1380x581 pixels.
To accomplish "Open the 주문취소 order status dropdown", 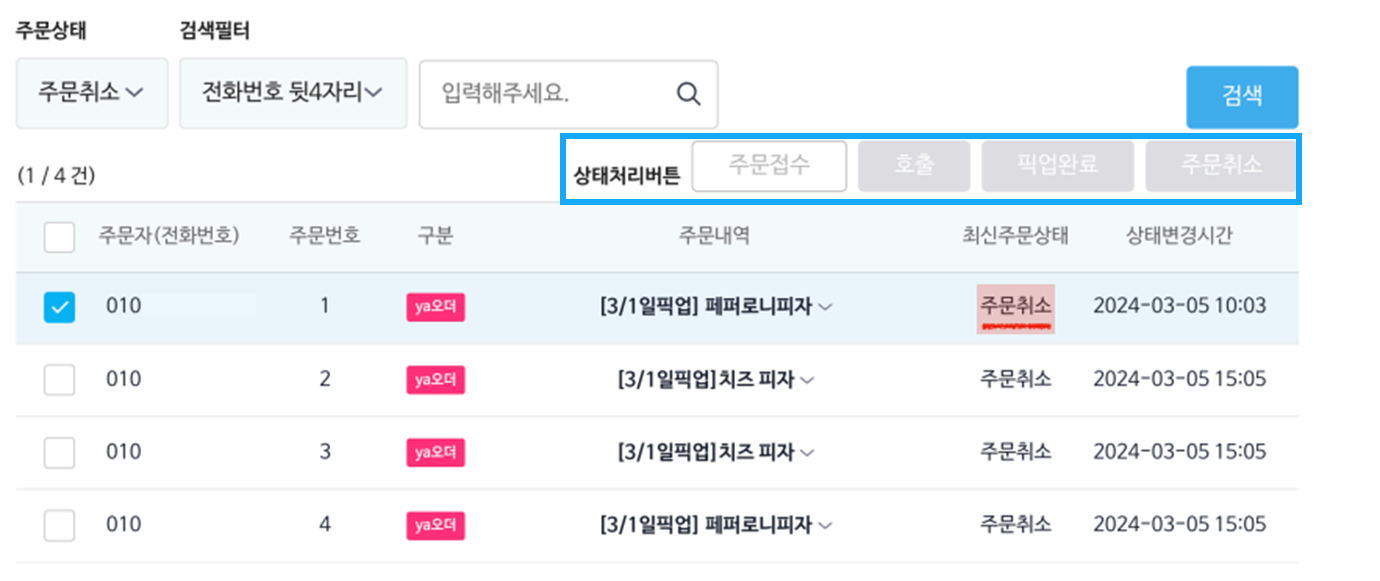I will tap(92, 93).
